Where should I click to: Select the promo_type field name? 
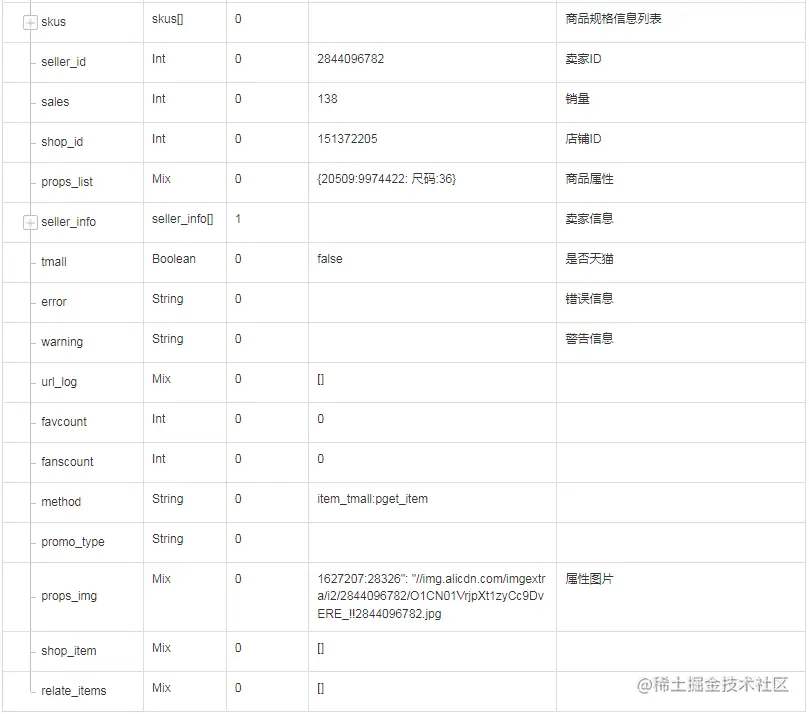(x=73, y=542)
